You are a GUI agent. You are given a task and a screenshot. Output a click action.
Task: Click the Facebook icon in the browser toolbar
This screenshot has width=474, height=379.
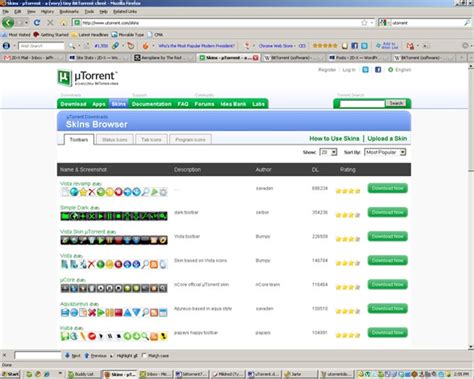[355, 46]
